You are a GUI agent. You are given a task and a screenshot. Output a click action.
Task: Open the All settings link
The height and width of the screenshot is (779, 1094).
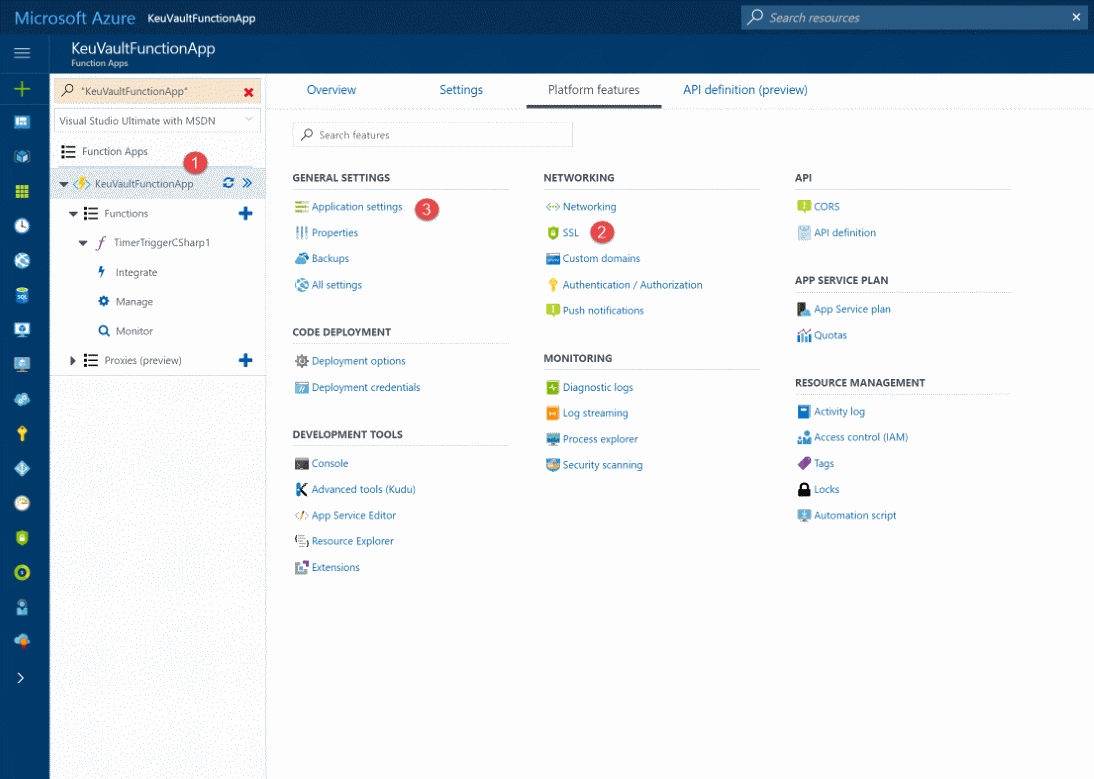pyautogui.click(x=336, y=285)
